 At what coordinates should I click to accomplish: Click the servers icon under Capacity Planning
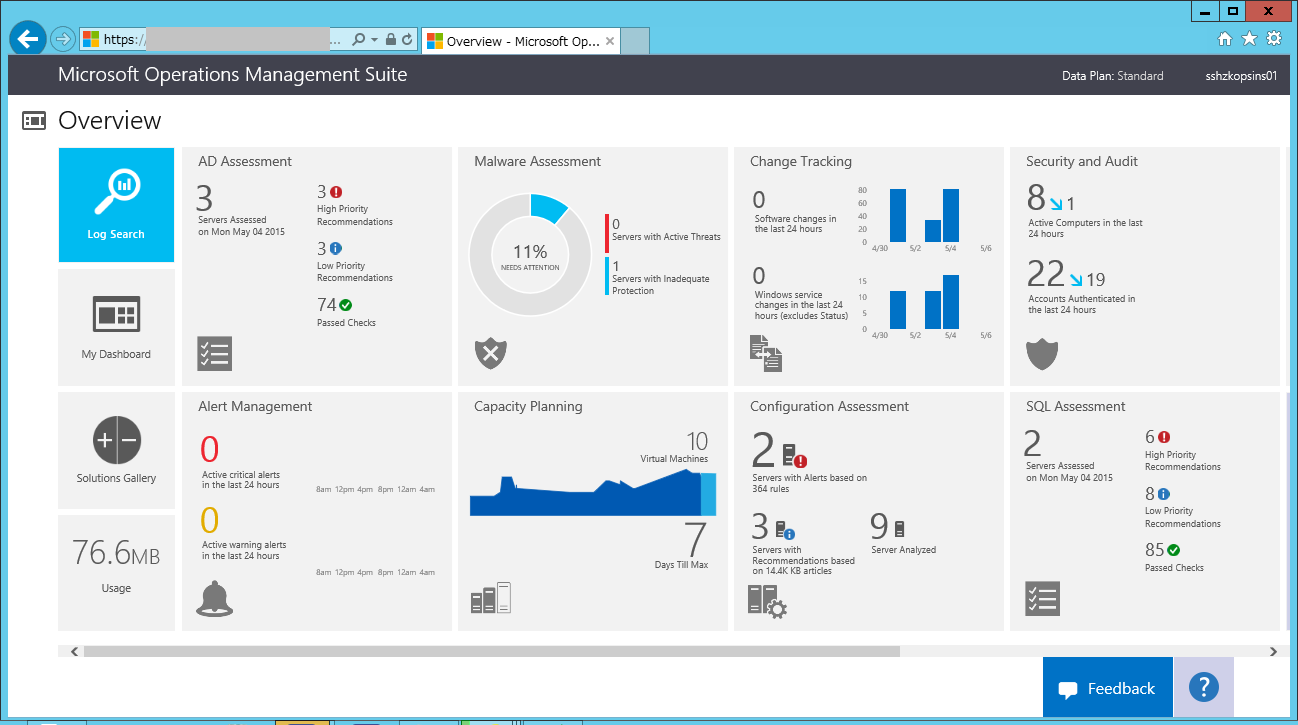coord(490,598)
